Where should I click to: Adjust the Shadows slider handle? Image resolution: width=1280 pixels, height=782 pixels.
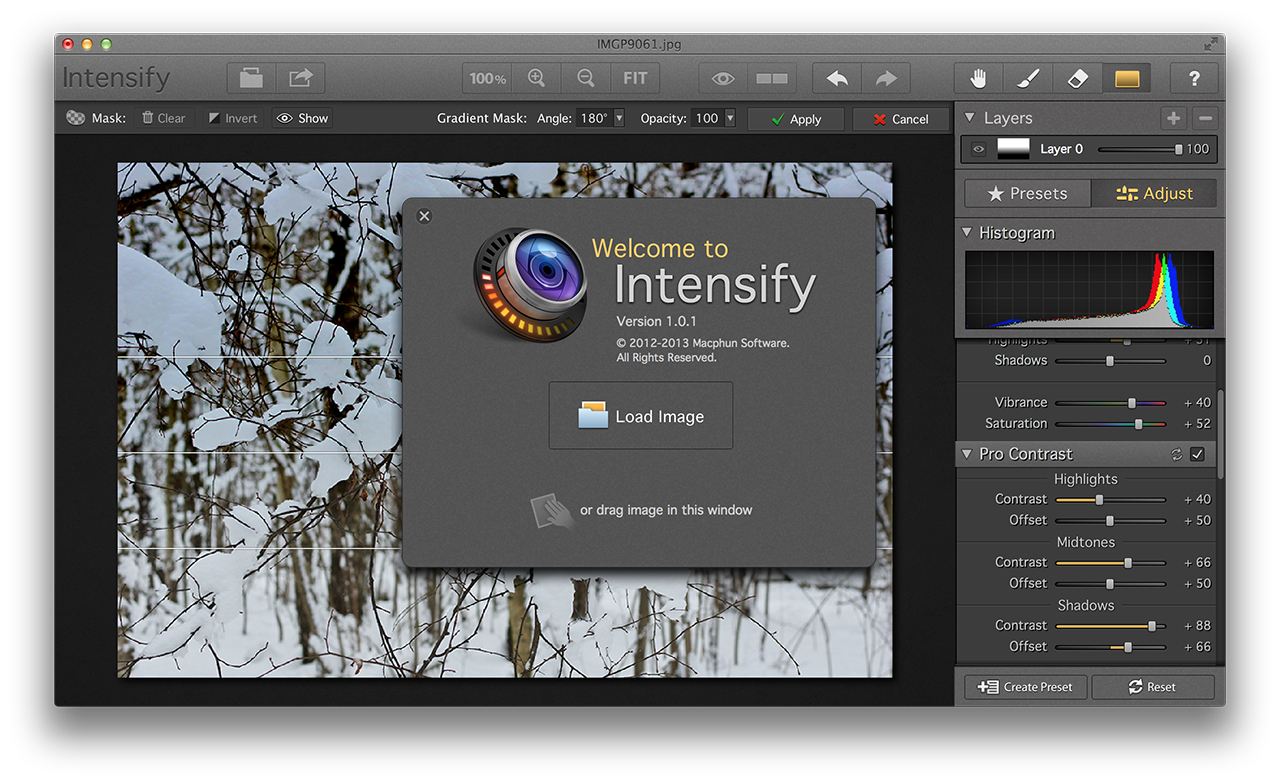point(1109,361)
